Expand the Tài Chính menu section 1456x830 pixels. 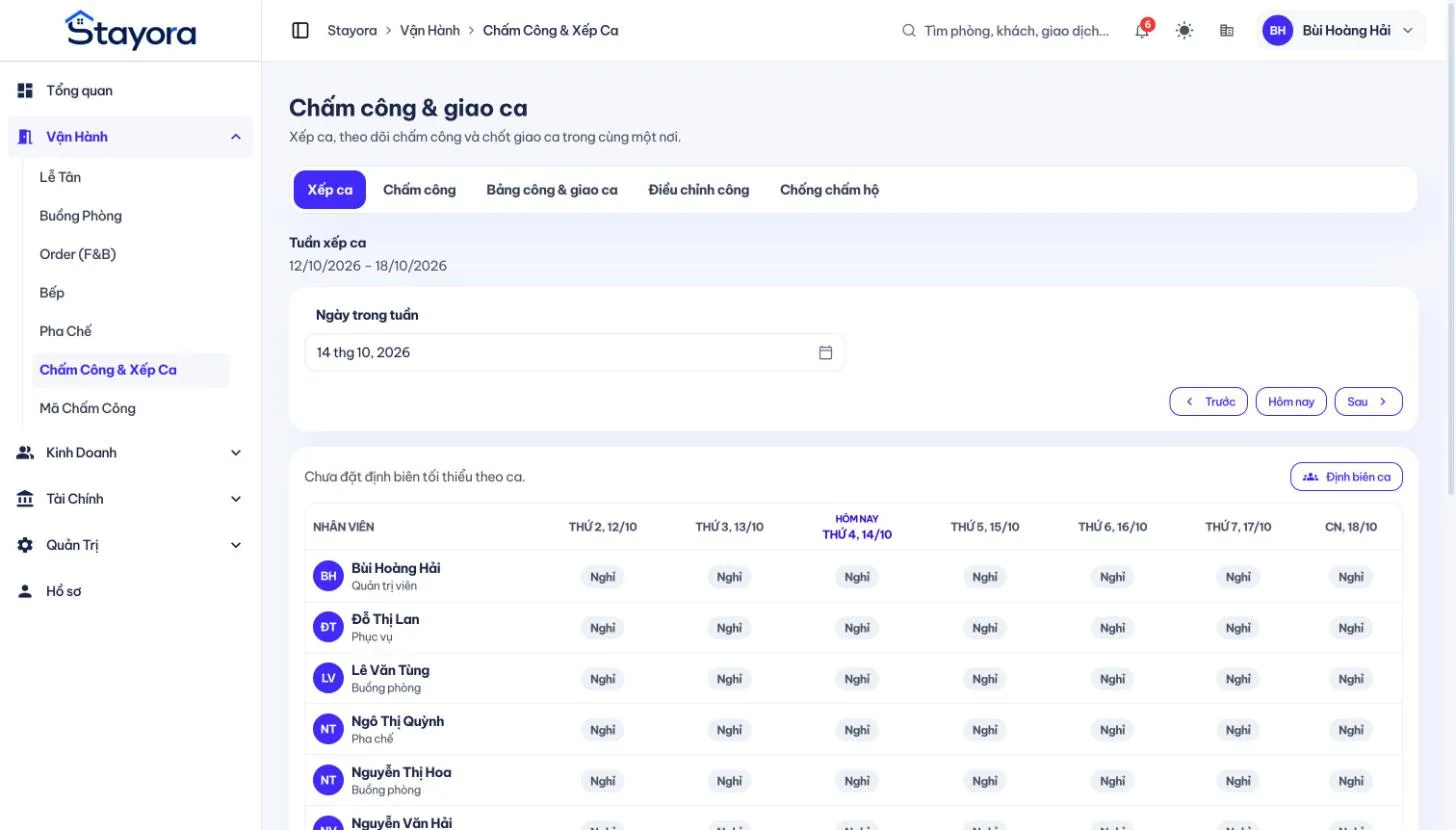pyautogui.click(x=236, y=499)
